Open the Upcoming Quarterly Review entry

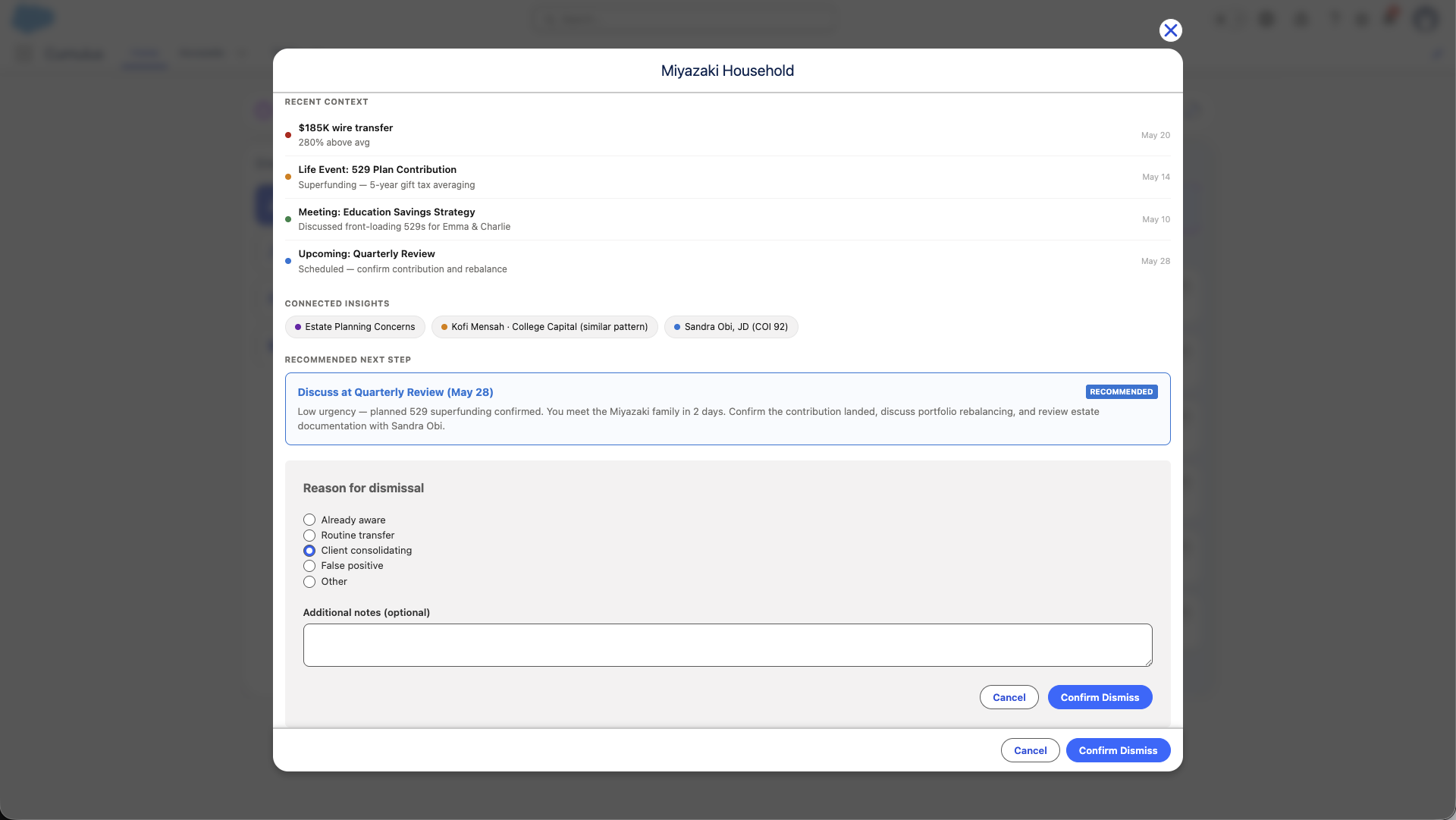coord(727,261)
